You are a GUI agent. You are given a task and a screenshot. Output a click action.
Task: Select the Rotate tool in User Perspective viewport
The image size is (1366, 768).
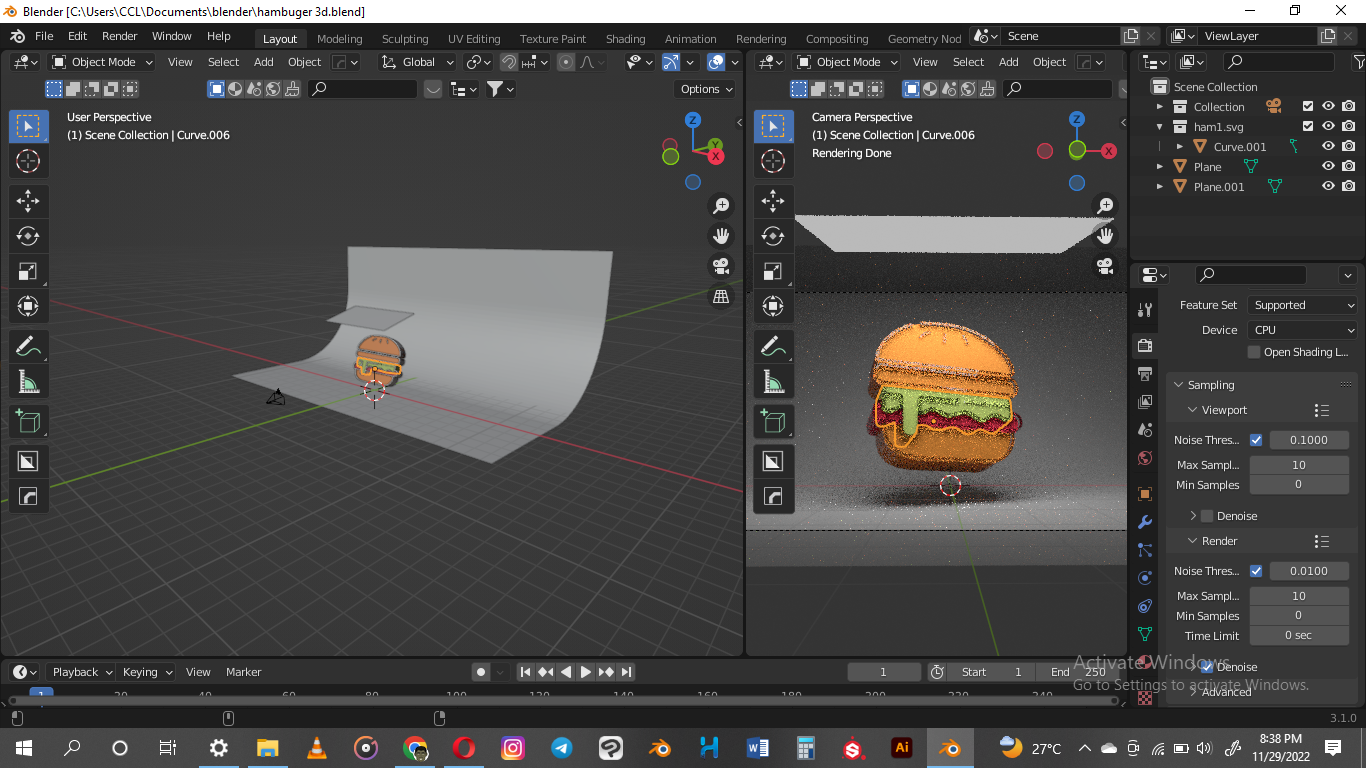27,236
